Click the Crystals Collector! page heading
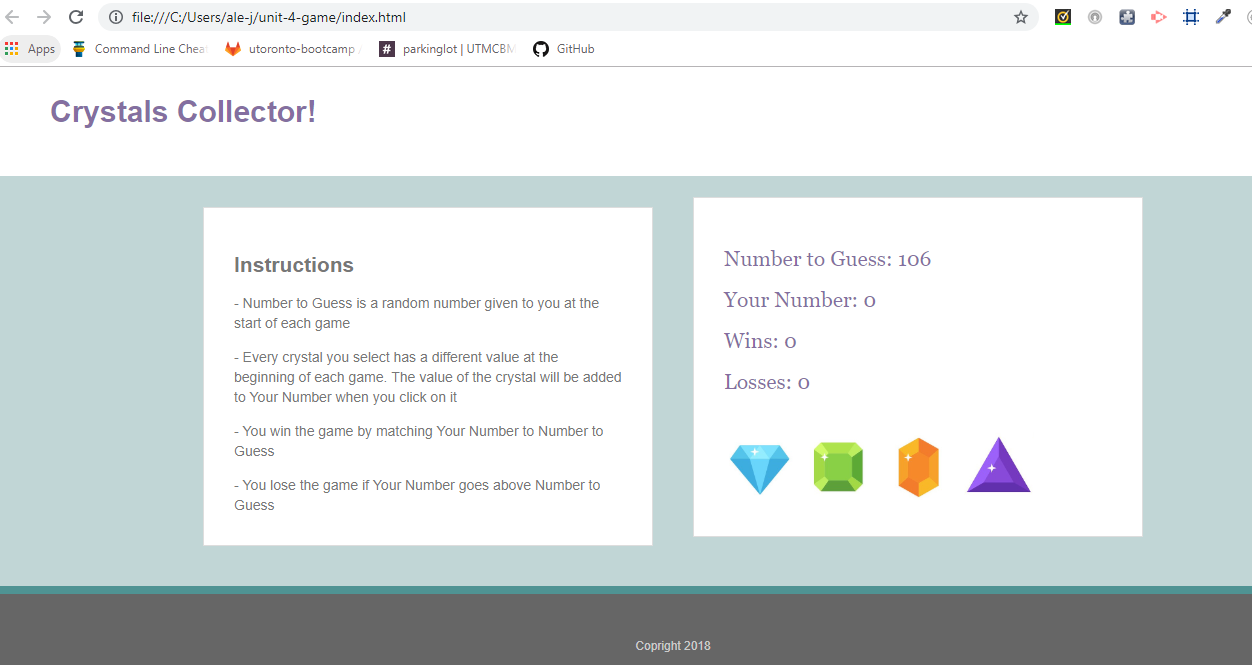Image resolution: width=1252 pixels, height=665 pixels. tap(183, 112)
